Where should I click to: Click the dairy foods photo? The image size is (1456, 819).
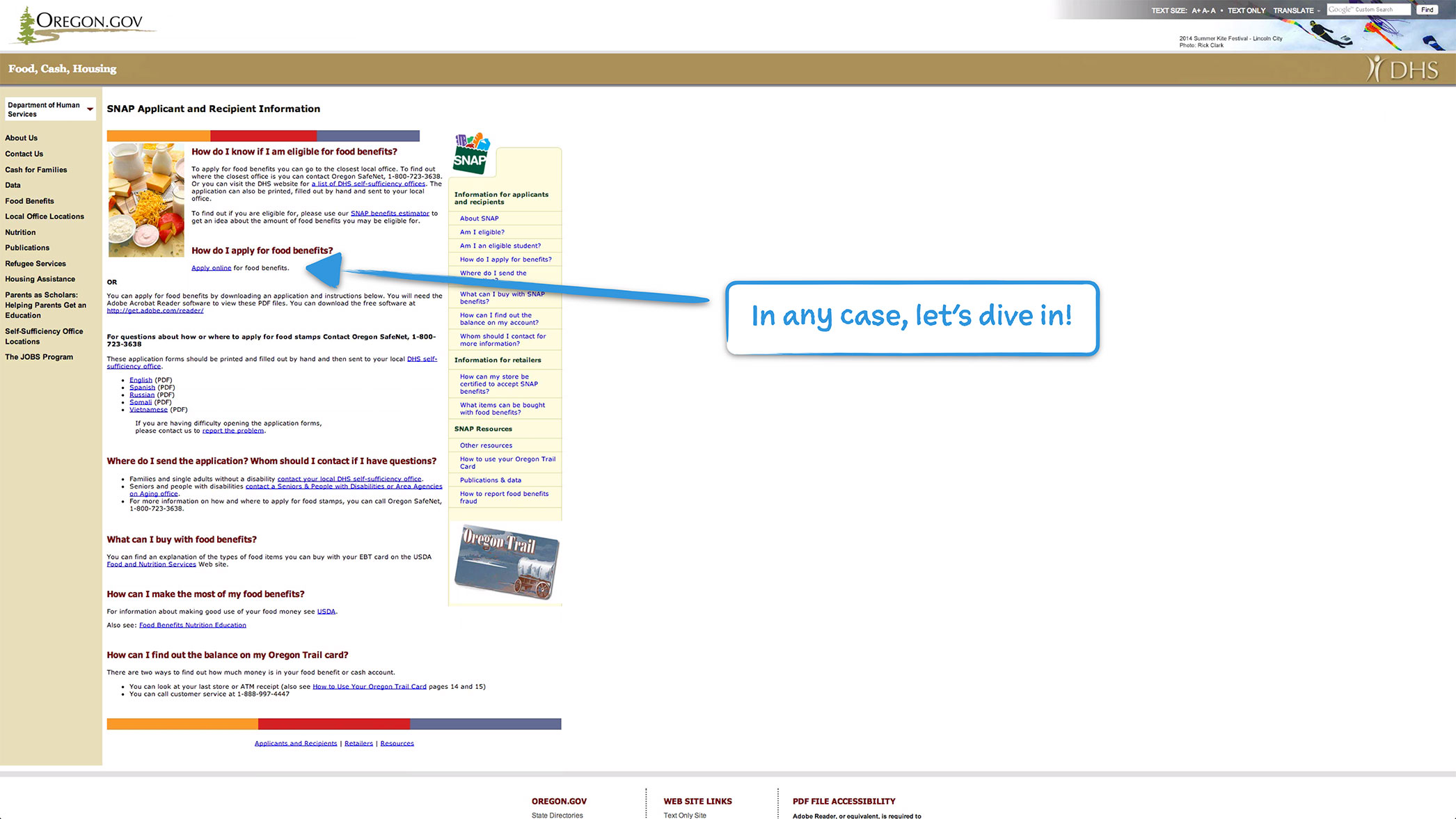pyautogui.click(x=146, y=200)
